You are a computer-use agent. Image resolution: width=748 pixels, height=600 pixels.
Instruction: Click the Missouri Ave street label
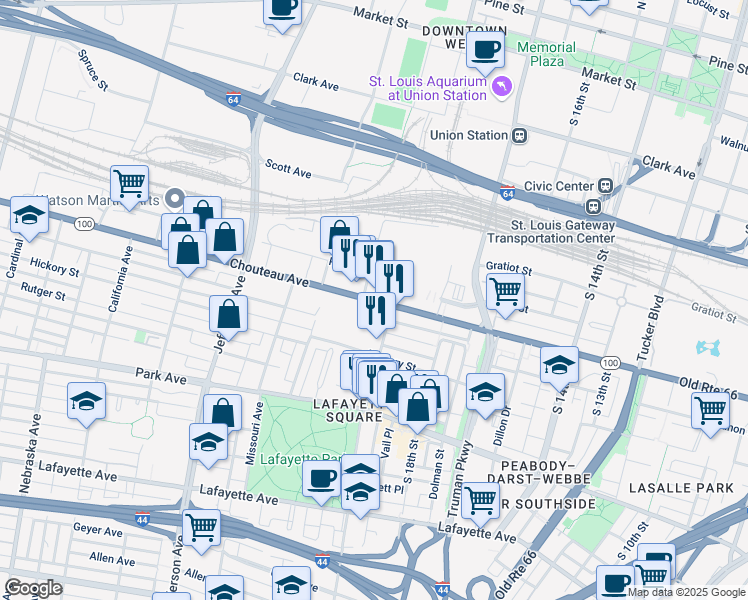[x=254, y=434]
